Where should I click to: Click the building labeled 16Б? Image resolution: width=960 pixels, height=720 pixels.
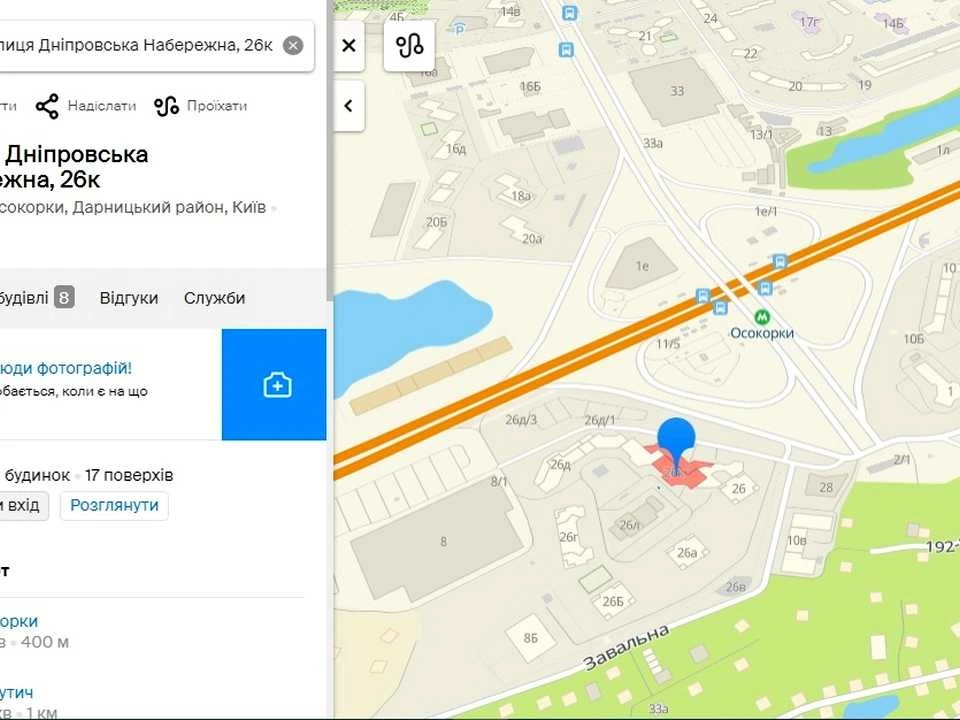coord(530,86)
